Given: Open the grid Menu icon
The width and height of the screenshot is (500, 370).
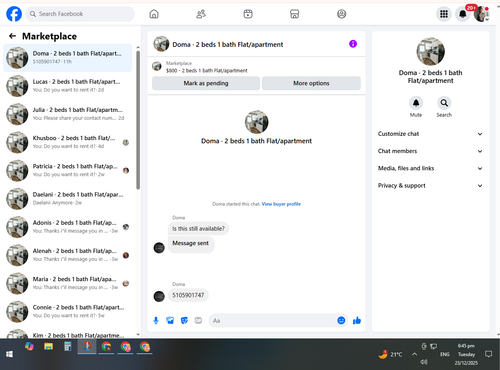Looking at the screenshot, I should [444, 14].
